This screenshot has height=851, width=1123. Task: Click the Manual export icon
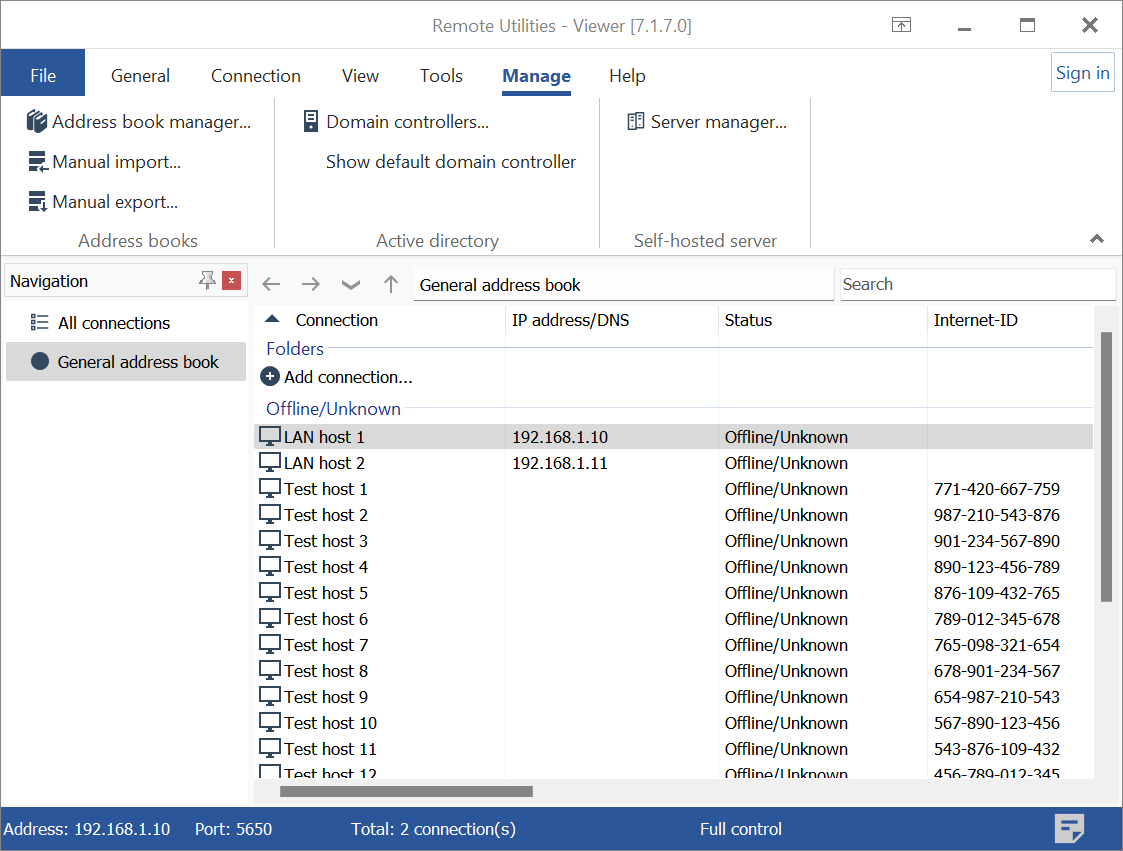click(x=38, y=202)
